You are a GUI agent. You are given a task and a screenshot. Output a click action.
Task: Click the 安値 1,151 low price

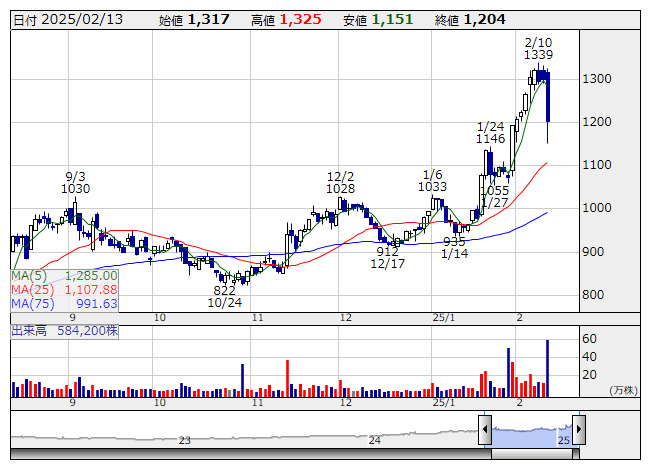tap(378, 20)
